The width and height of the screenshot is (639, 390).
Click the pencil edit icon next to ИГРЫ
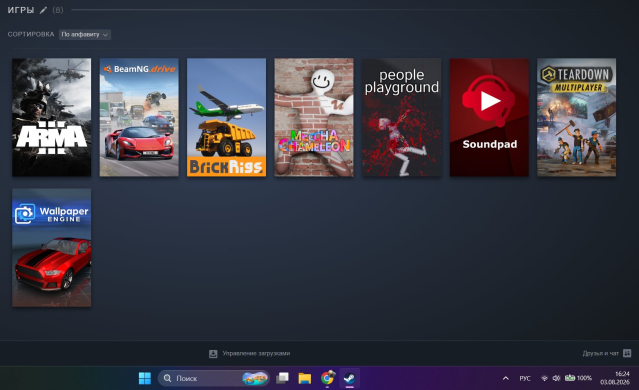[43, 10]
